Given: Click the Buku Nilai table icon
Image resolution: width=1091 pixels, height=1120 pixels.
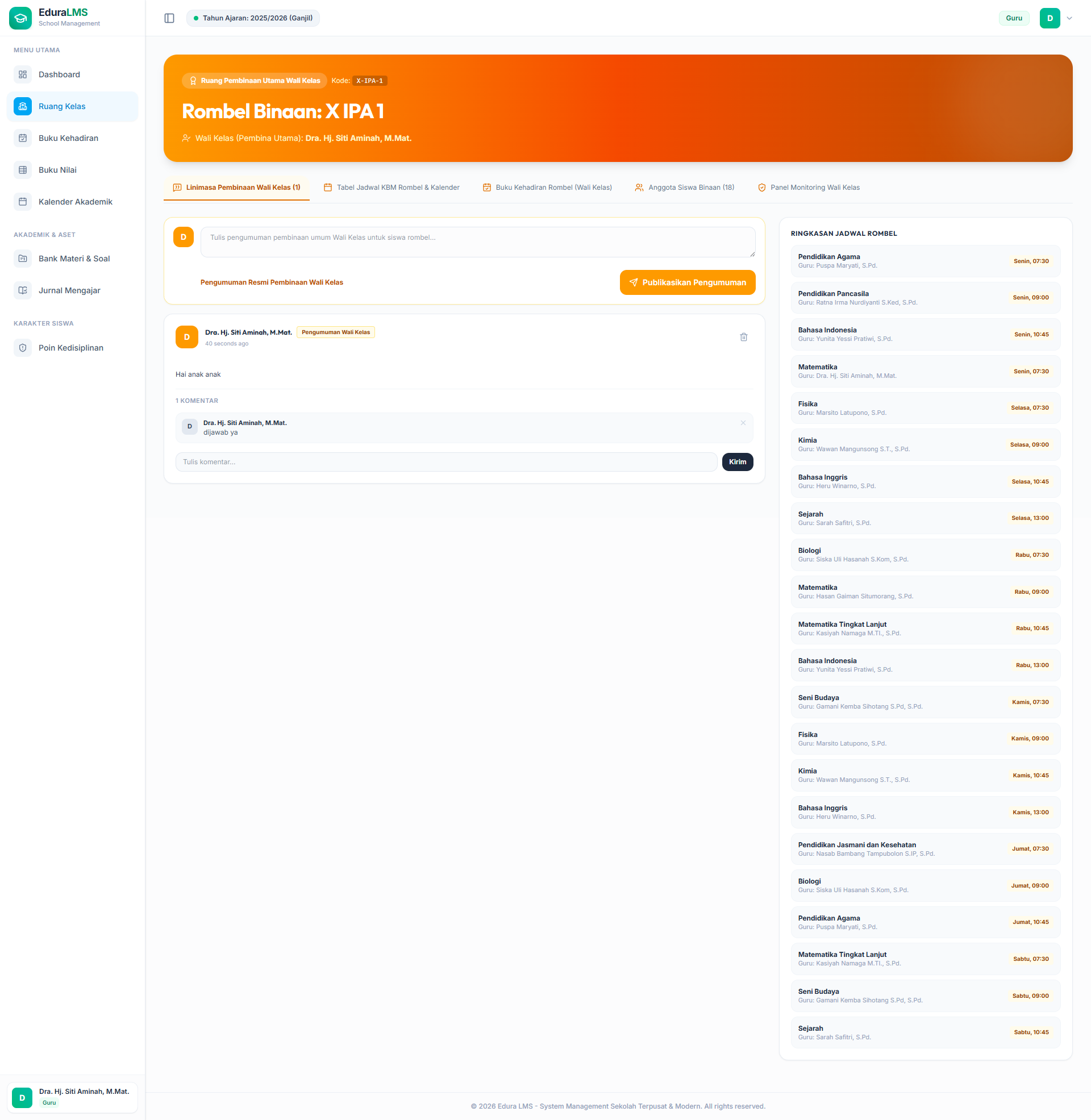Looking at the screenshot, I should click(23, 170).
